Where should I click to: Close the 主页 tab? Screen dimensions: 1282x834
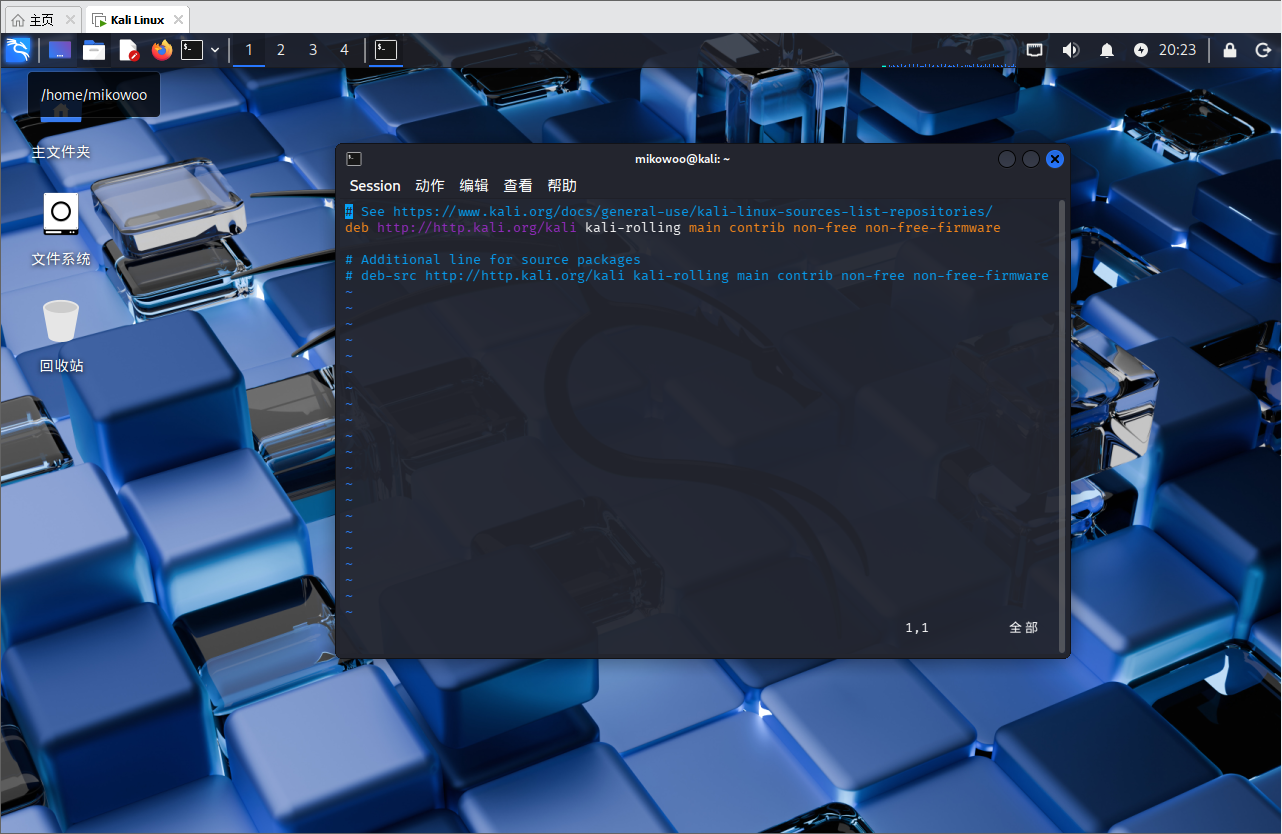(x=70, y=20)
